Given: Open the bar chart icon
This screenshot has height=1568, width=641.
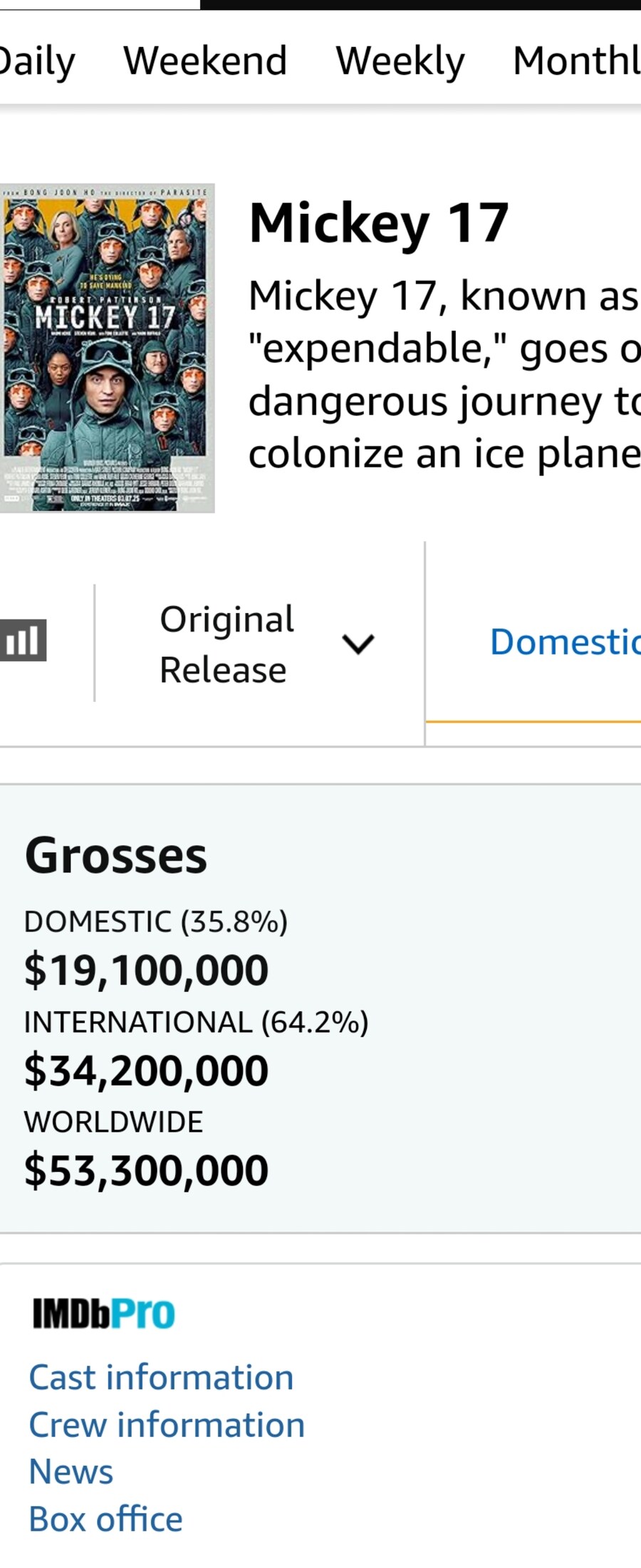Looking at the screenshot, I should pos(23,640).
